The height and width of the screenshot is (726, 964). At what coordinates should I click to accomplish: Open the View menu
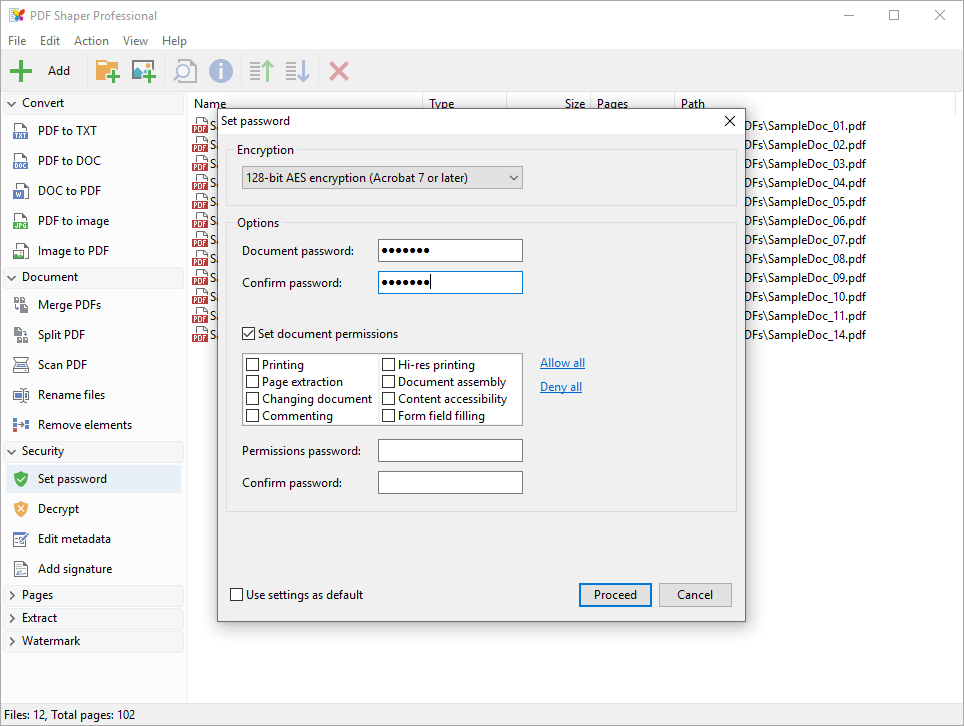pyautogui.click(x=135, y=41)
